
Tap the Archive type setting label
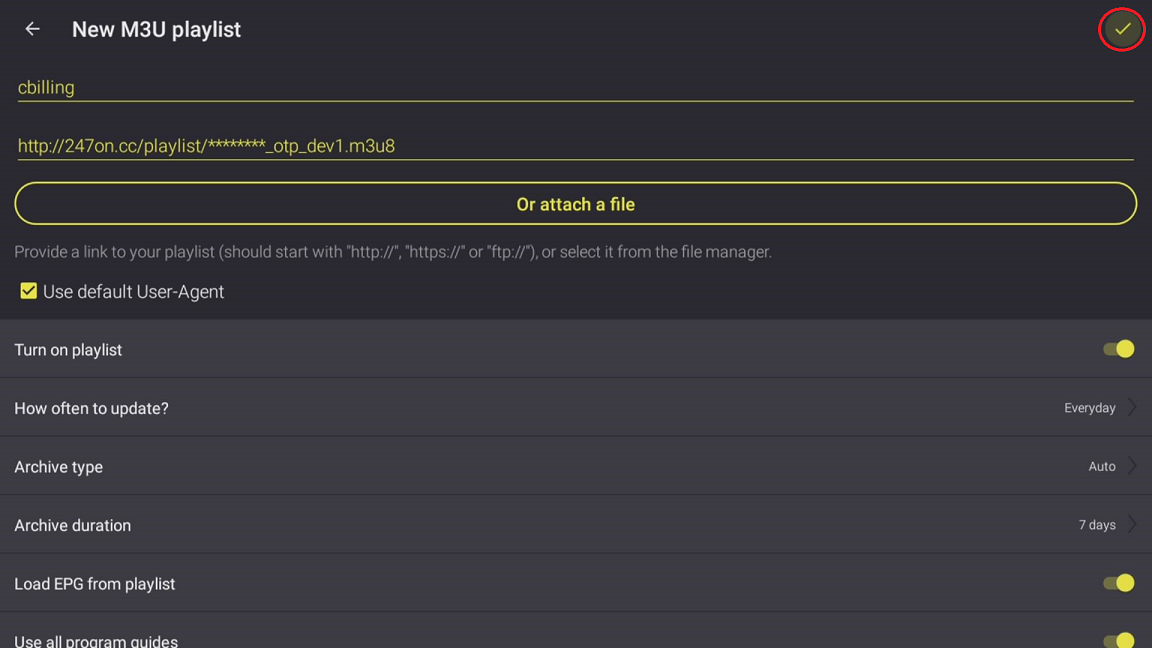point(58,467)
